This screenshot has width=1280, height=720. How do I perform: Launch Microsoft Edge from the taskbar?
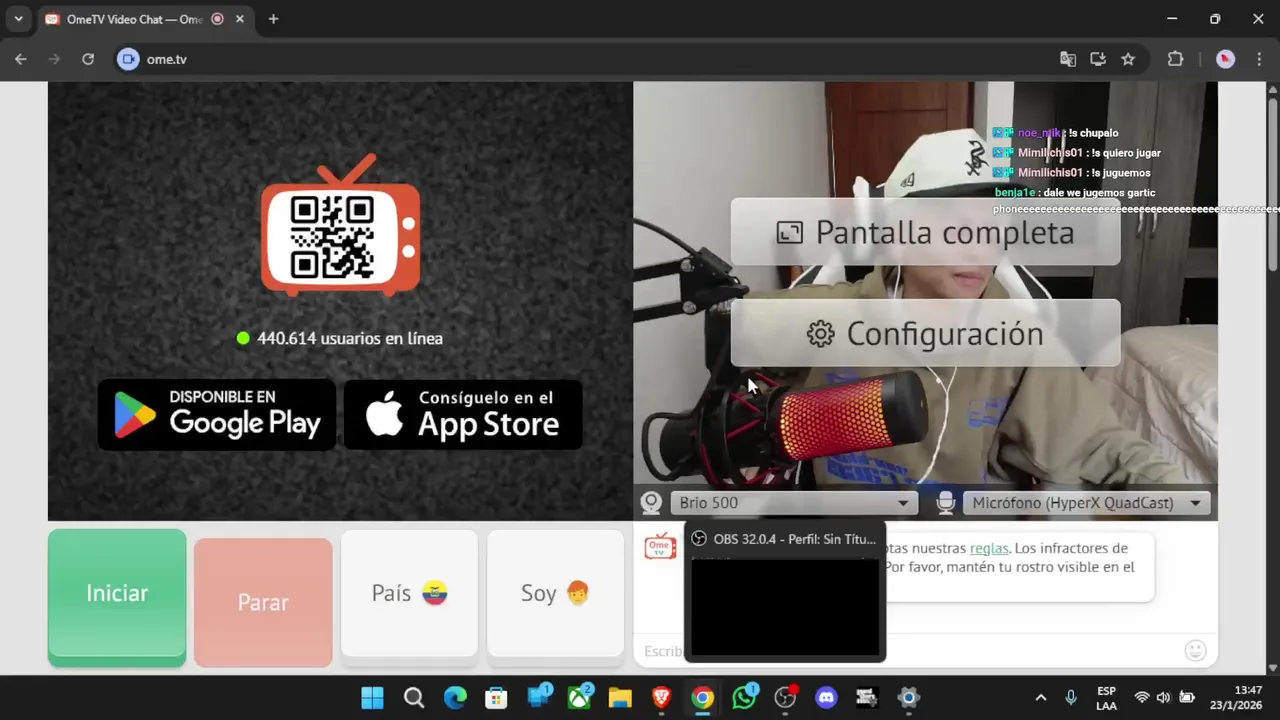click(455, 698)
